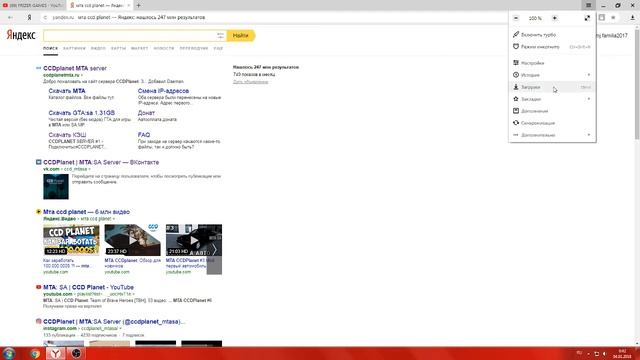Open "CCDPlanet | MTA:SA Server — ВКонтакте" result

101,162
